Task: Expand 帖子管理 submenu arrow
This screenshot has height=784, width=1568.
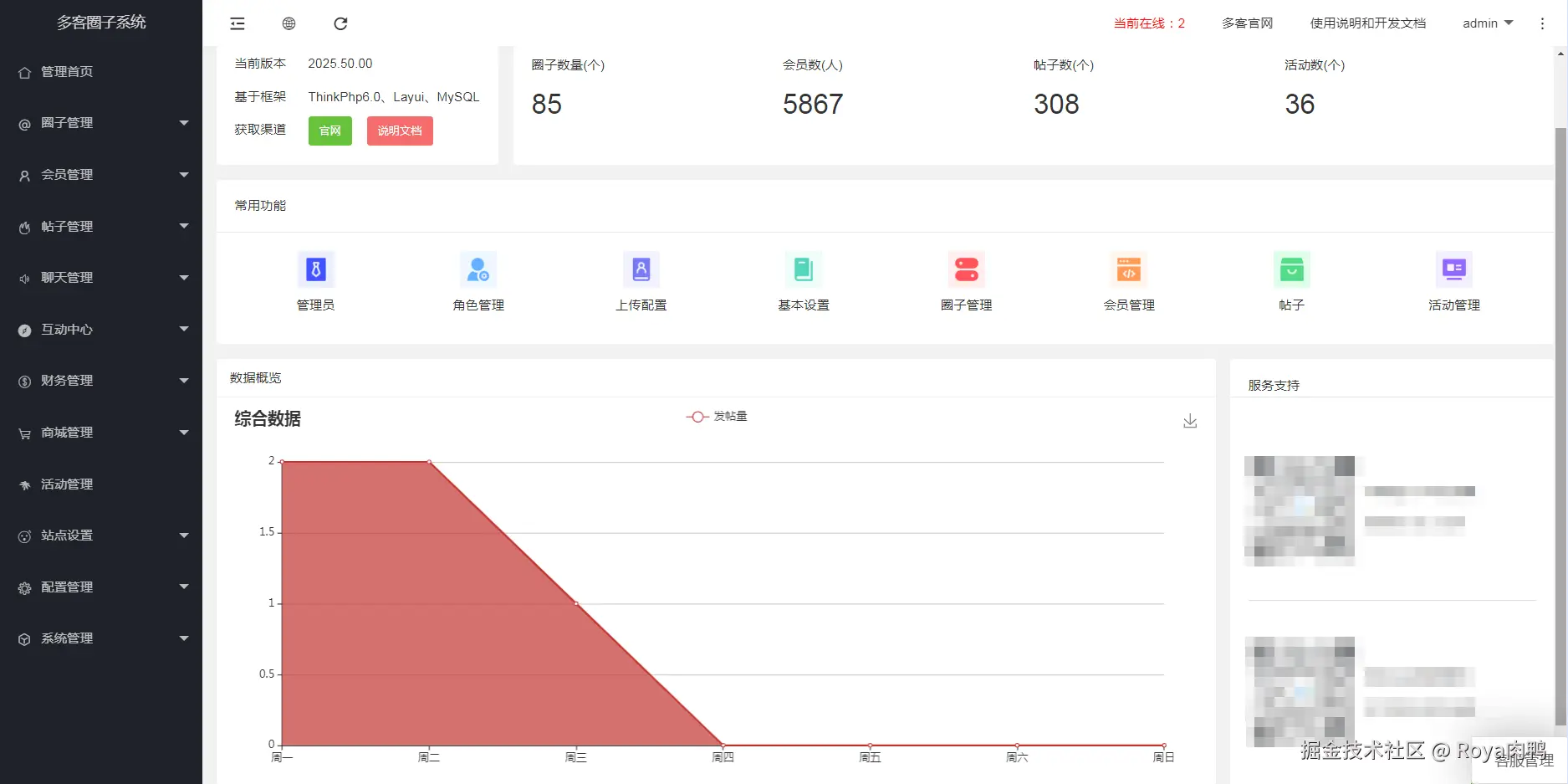Action: point(184,226)
